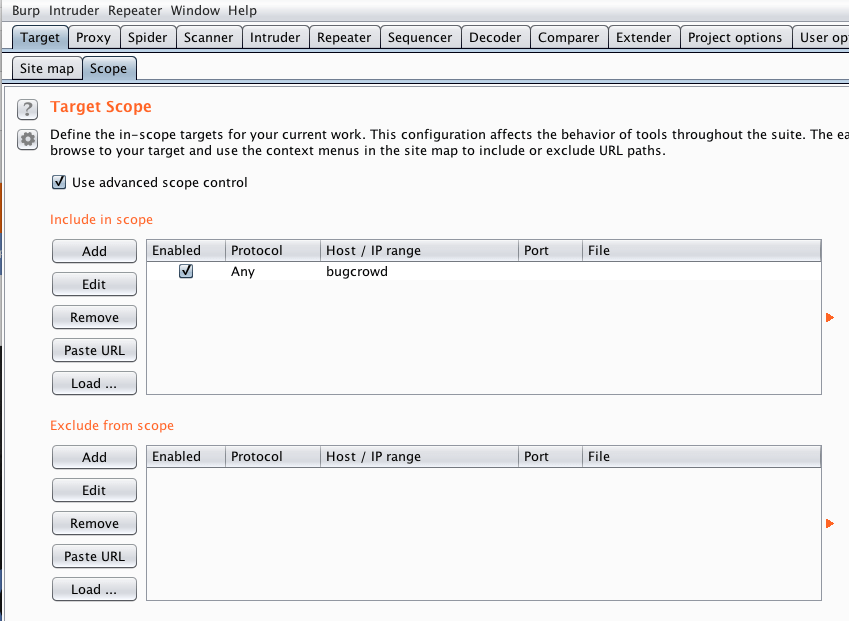This screenshot has height=621, width=849.
Task: Click Protocol column header in Exclude table
Action: pos(273,456)
